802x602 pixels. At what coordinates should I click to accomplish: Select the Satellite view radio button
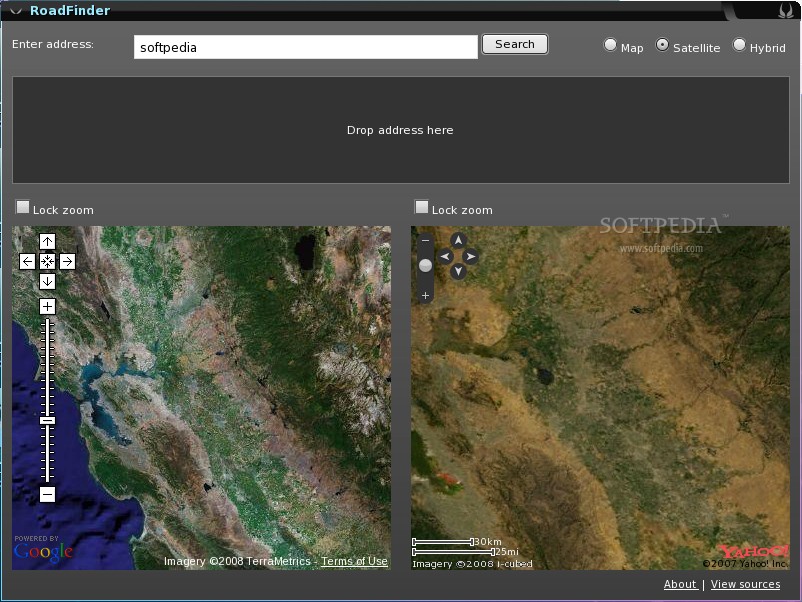pos(662,45)
